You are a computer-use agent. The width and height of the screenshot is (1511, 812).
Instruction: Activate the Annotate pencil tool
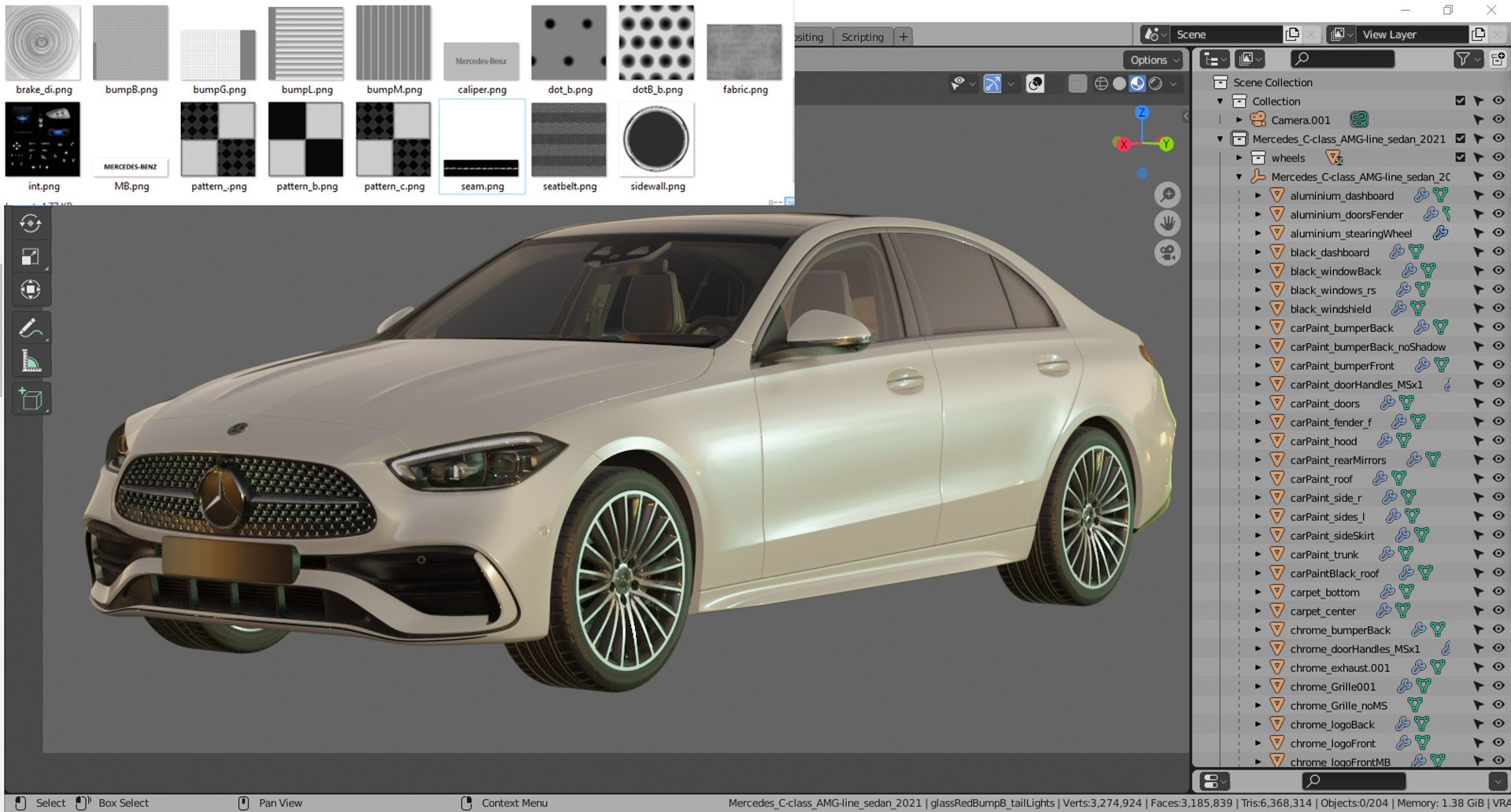point(31,328)
